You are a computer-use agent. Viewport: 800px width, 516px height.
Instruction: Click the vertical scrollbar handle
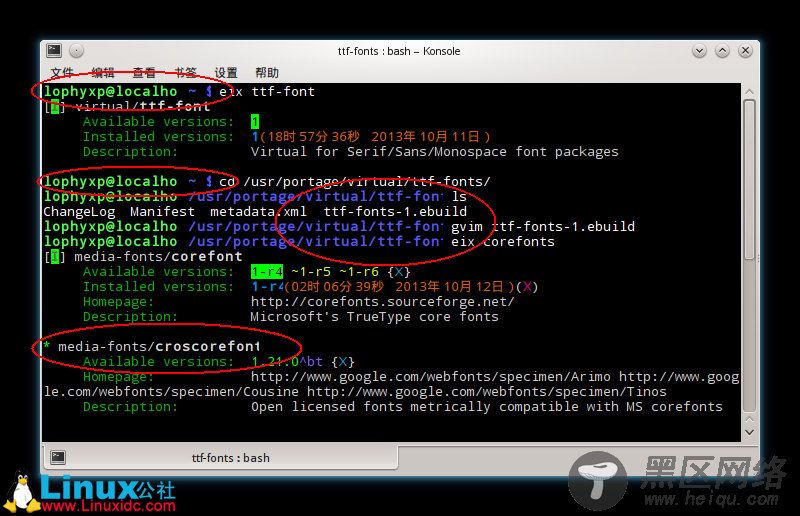pos(749,180)
